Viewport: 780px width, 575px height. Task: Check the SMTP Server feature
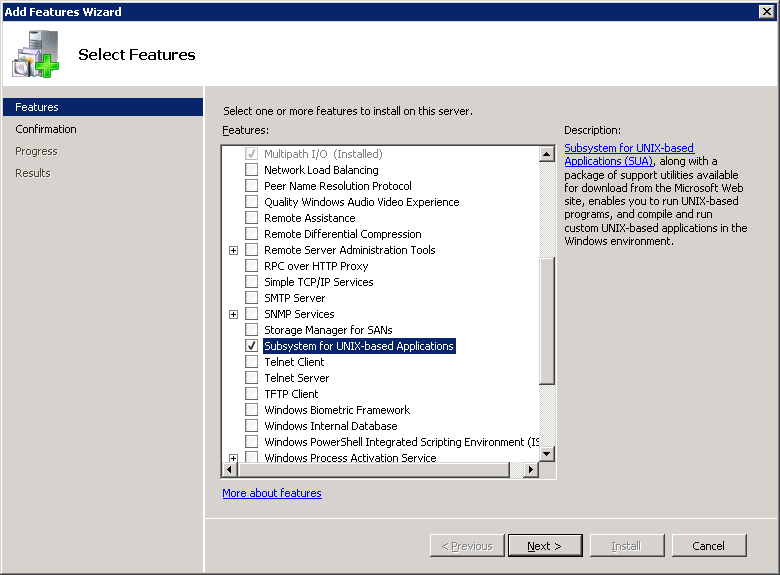pos(252,298)
